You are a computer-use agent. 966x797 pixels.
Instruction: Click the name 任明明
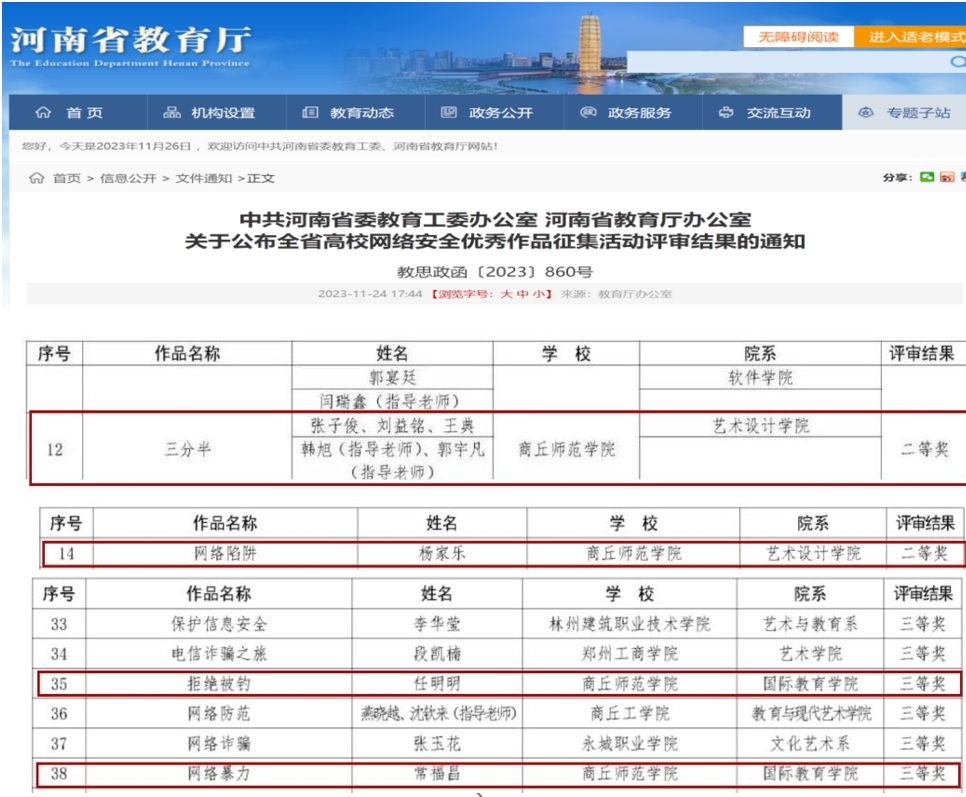pyautogui.click(x=437, y=684)
